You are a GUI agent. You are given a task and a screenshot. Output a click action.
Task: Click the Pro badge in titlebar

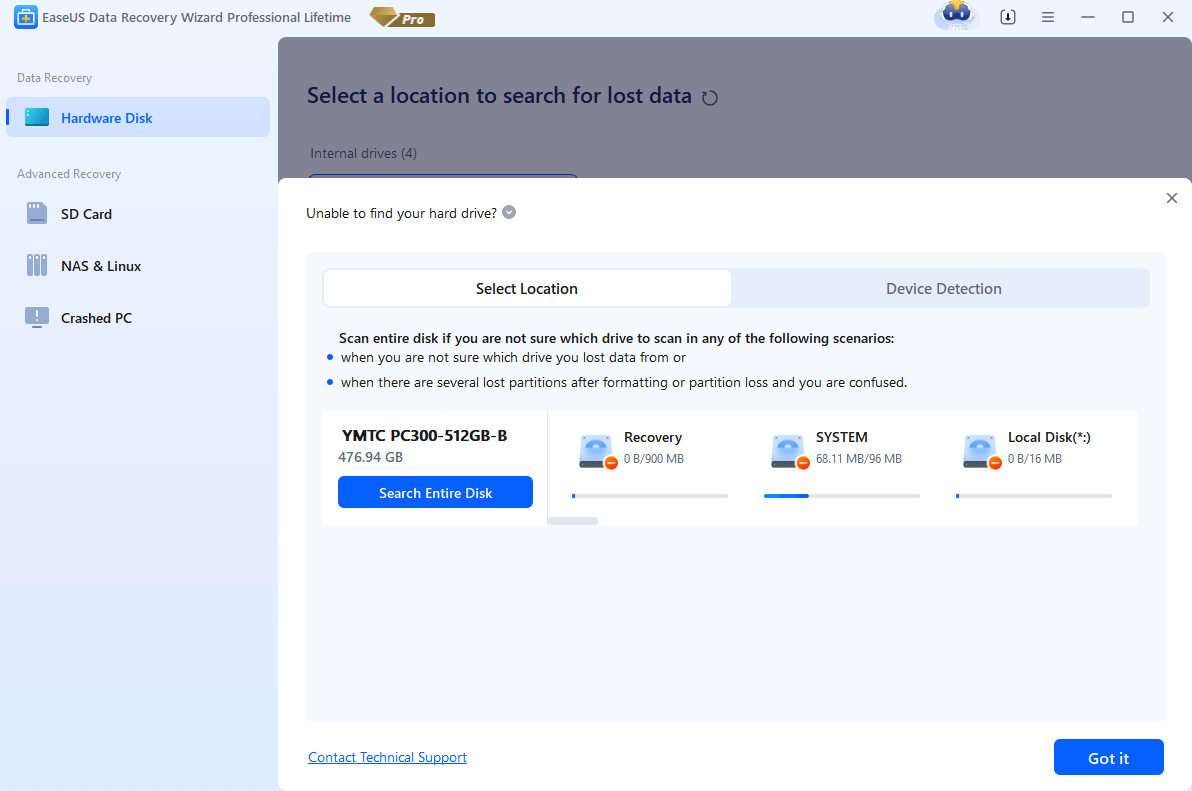(x=401, y=17)
